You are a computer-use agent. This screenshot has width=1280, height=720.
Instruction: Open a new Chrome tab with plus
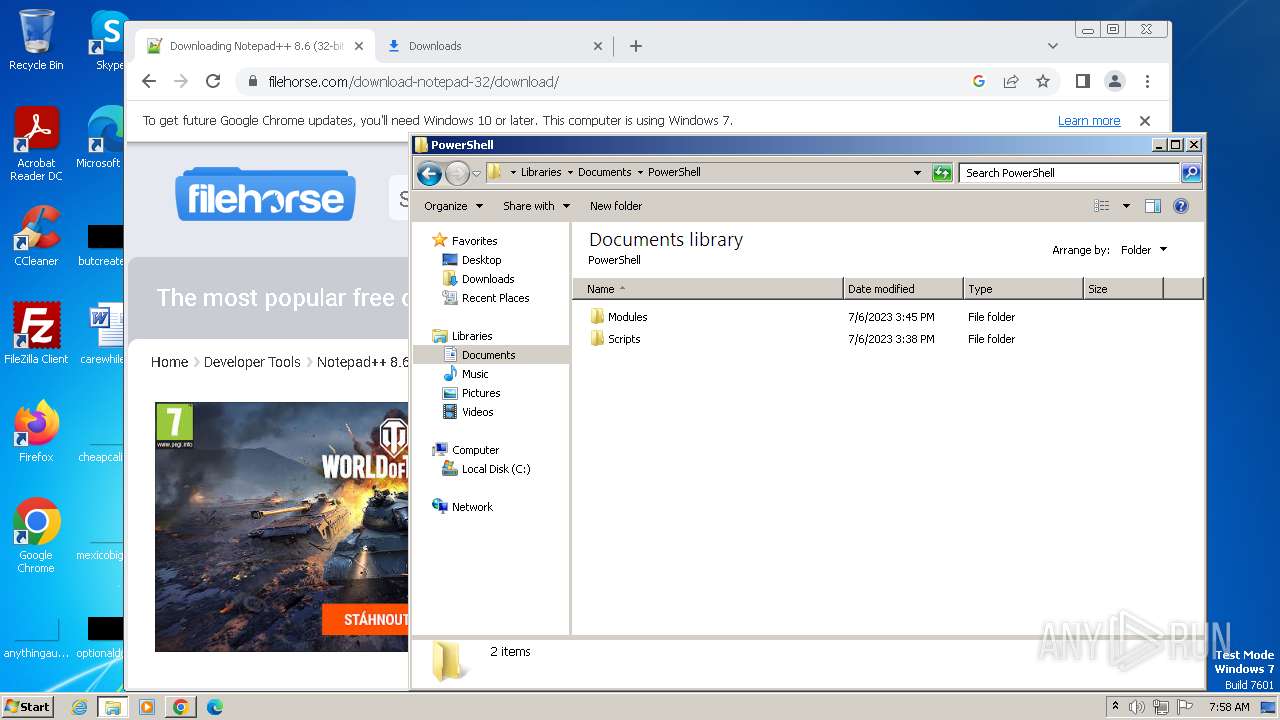point(636,46)
